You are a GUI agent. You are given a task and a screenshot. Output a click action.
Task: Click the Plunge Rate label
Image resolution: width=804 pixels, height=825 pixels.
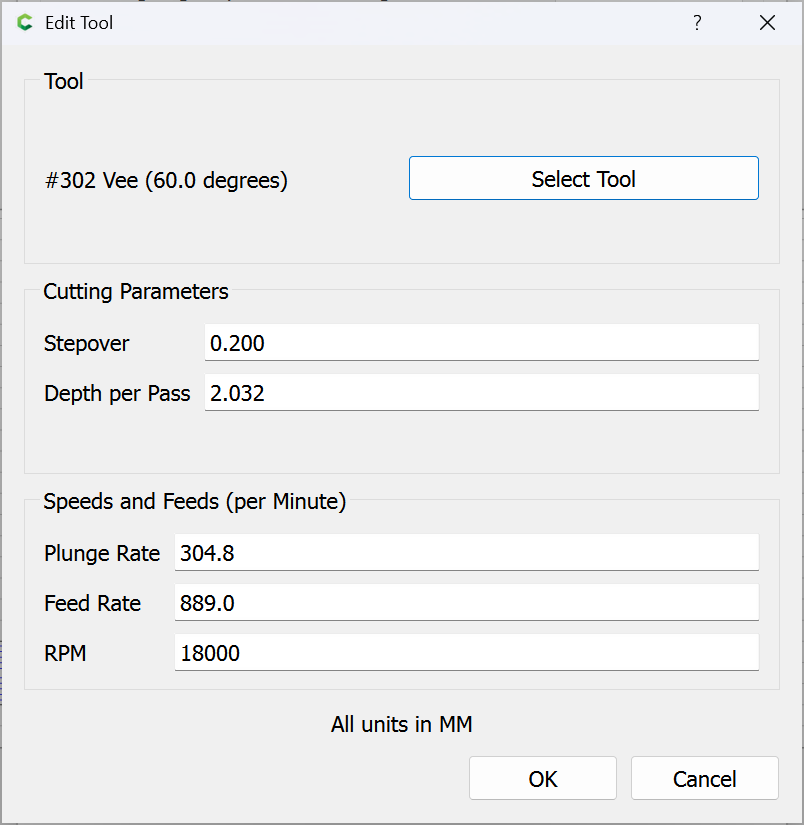(x=102, y=554)
